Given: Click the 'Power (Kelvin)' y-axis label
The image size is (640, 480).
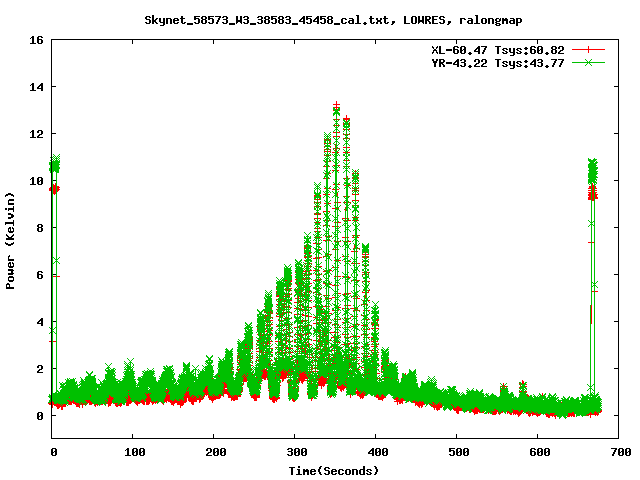Looking at the screenshot, I should 10,241.
